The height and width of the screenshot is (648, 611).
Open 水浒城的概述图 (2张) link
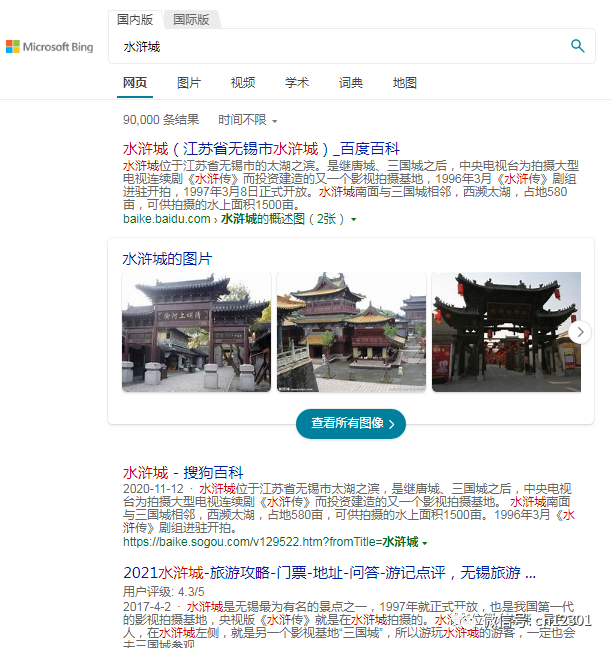pyautogui.click(x=282, y=219)
